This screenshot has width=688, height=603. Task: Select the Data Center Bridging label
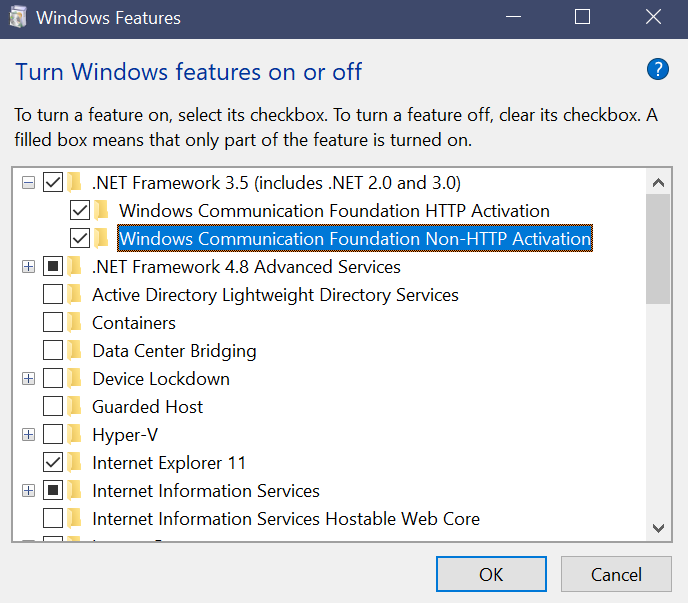(174, 351)
